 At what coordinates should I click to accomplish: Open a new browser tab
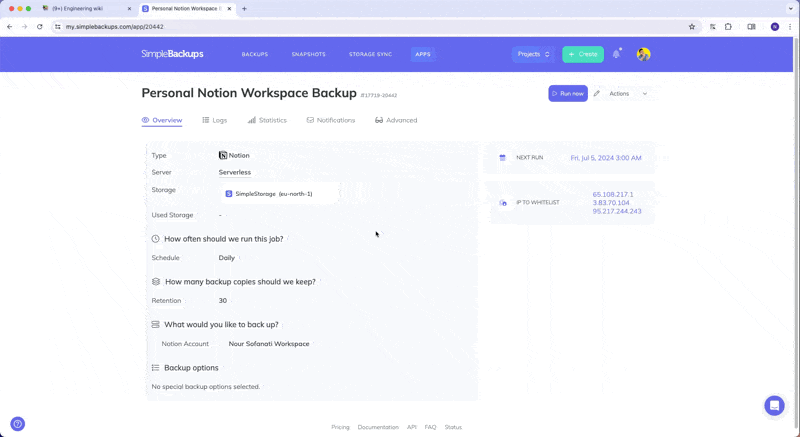pos(244,9)
